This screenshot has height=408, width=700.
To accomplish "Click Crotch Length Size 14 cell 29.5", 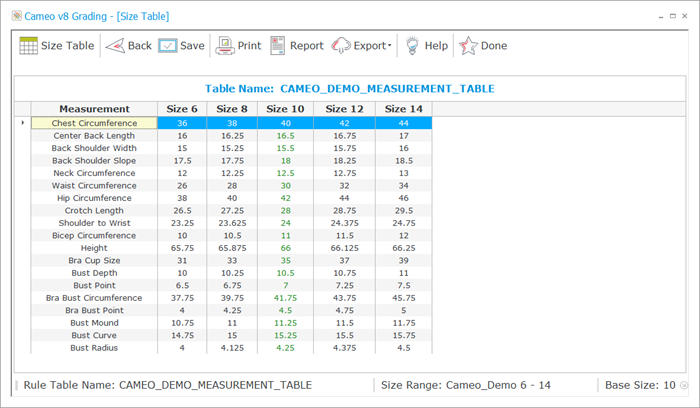I will click(404, 211).
